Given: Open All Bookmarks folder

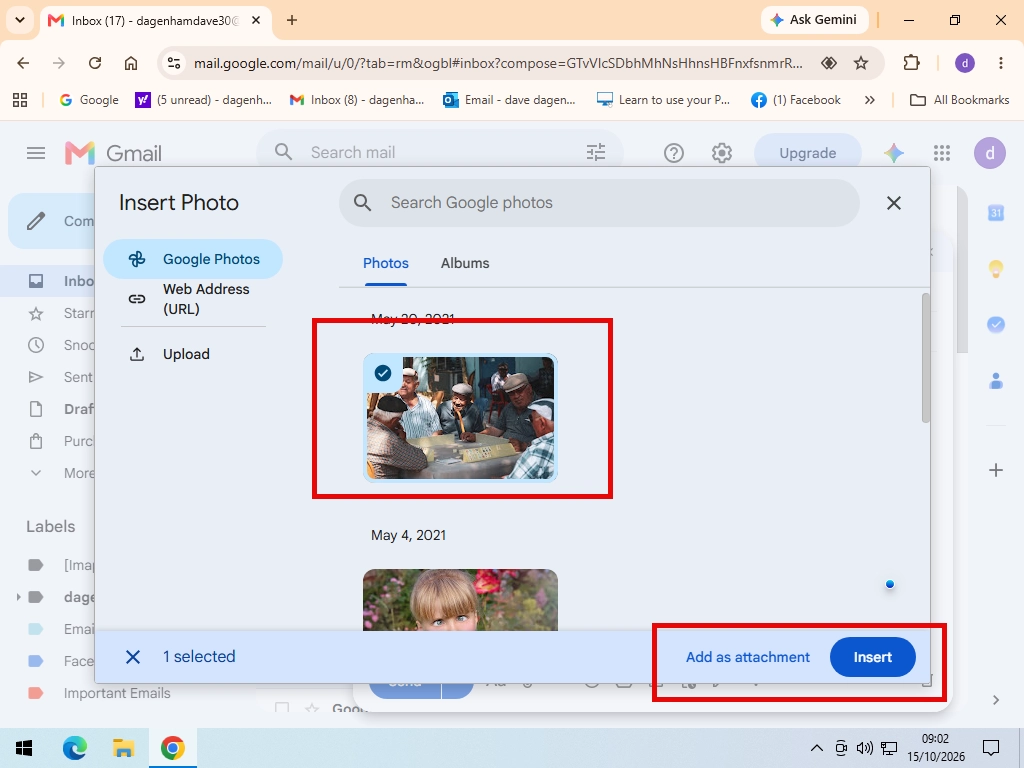Looking at the screenshot, I should click(959, 100).
